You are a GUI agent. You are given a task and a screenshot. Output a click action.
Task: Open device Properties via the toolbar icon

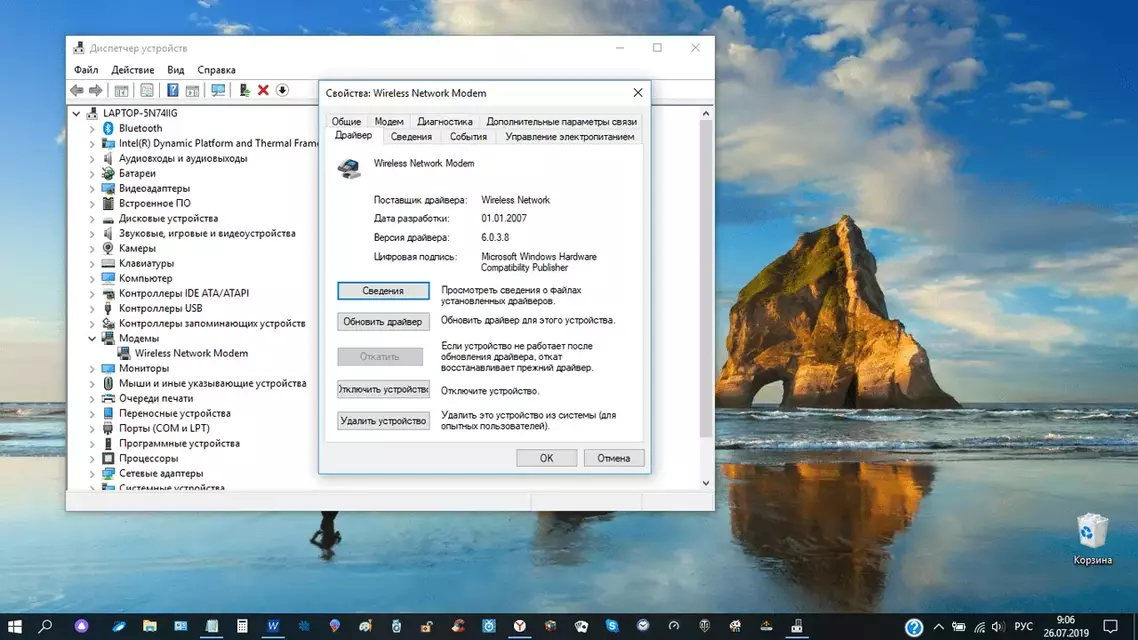[146, 90]
